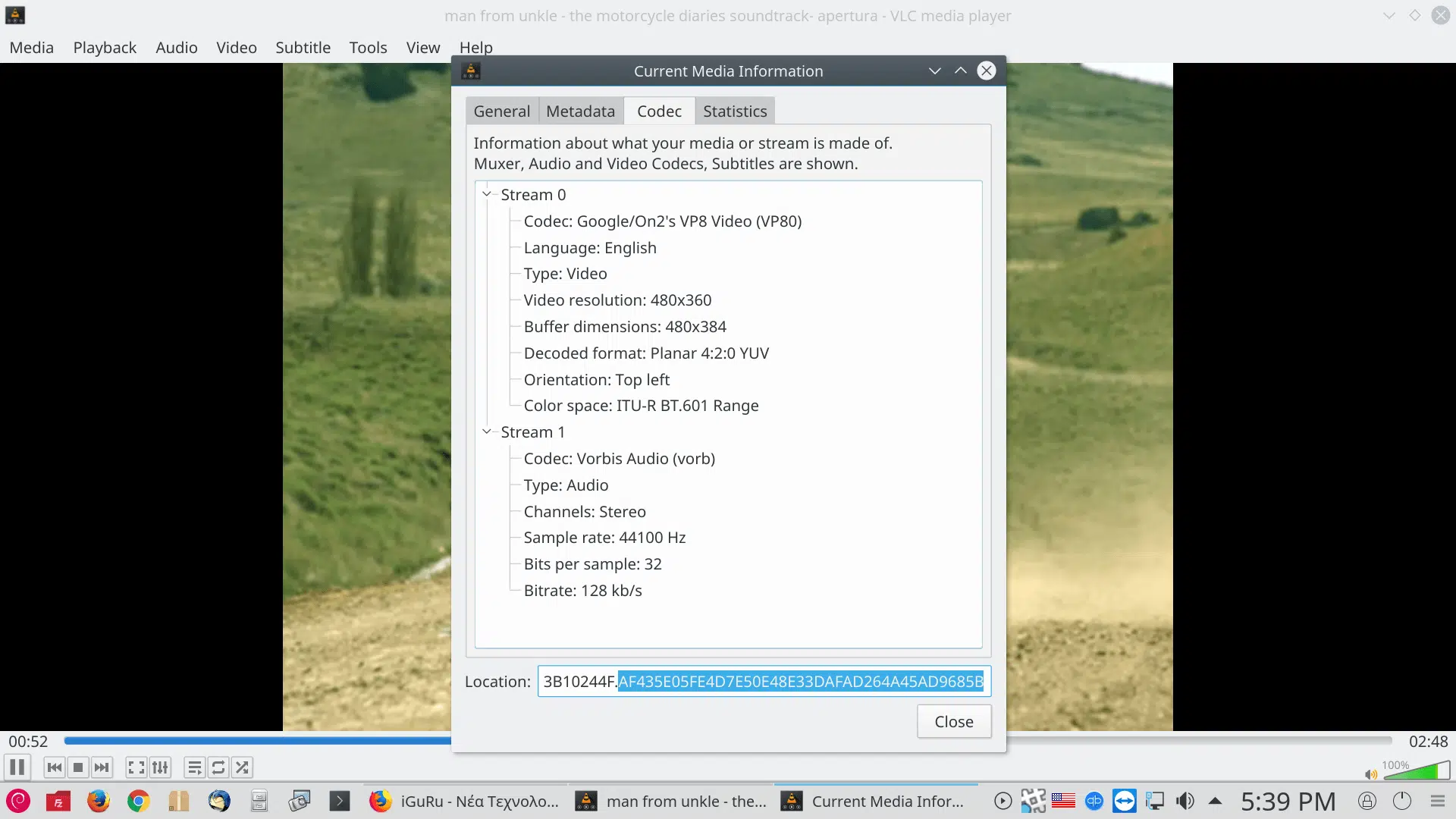Toggle the playlist view icon
This screenshot has height=819, width=1456.
click(x=194, y=767)
